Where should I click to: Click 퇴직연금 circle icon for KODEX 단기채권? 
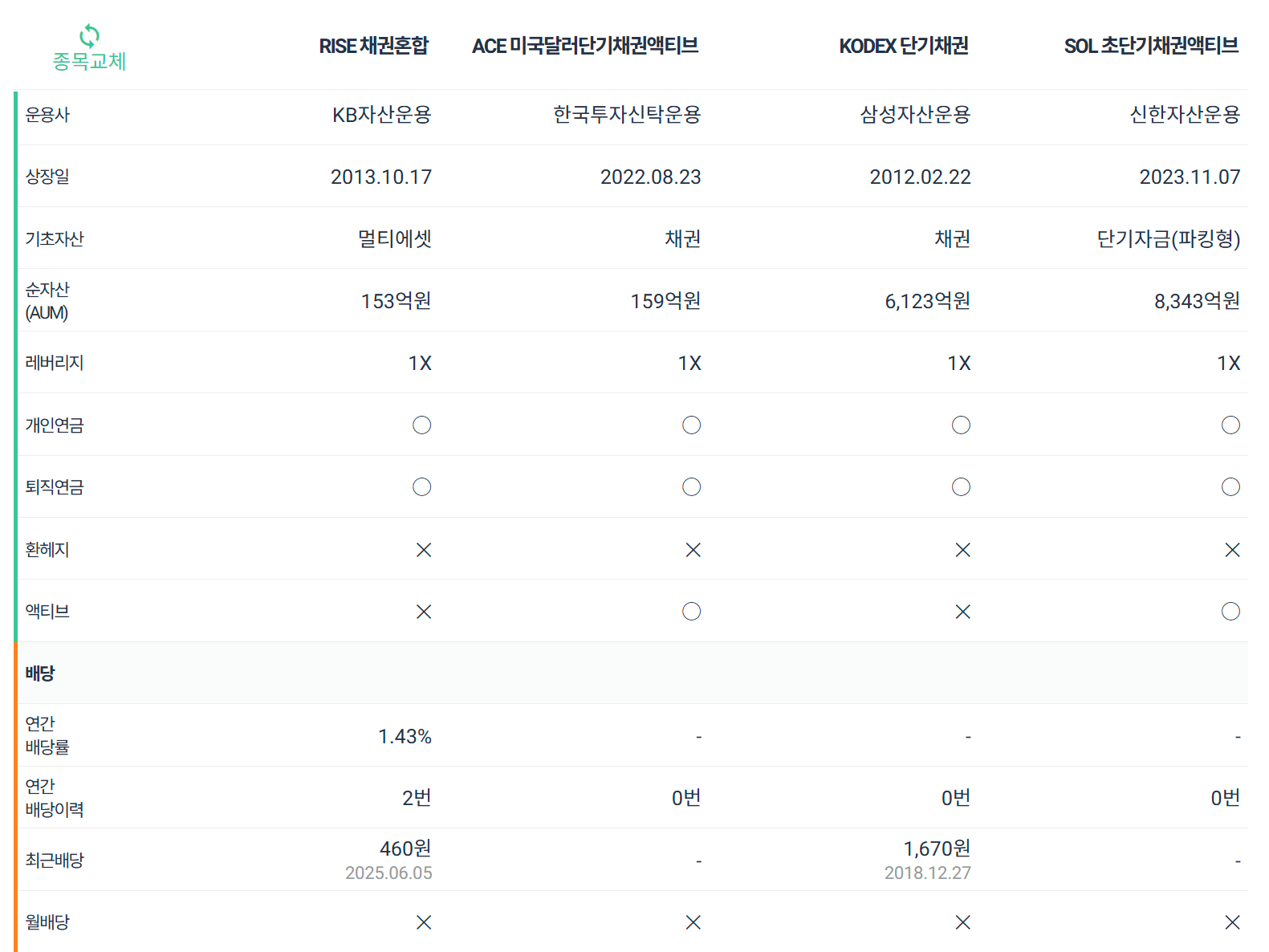962,487
